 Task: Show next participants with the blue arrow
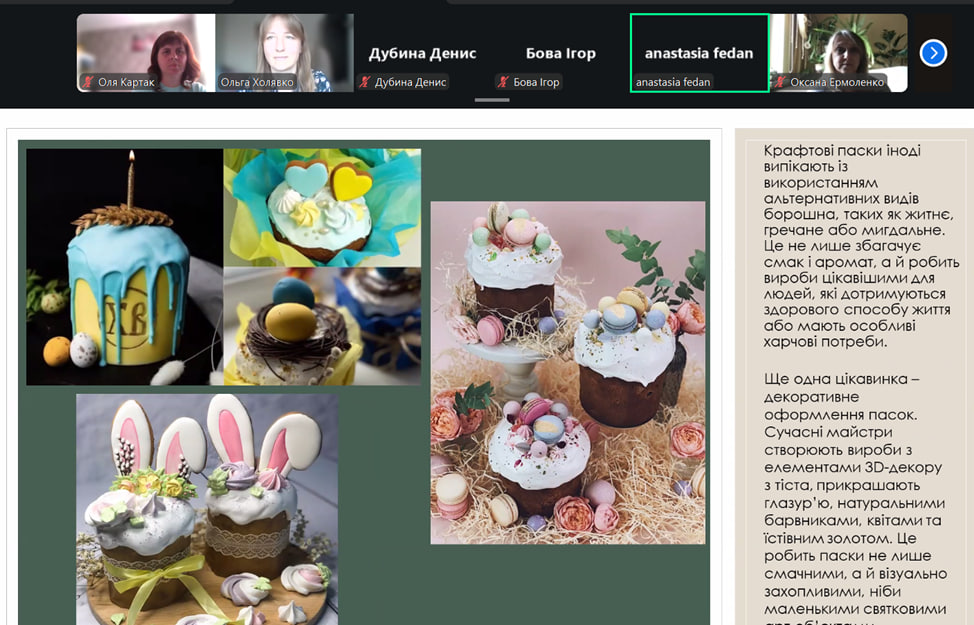pos(932,53)
